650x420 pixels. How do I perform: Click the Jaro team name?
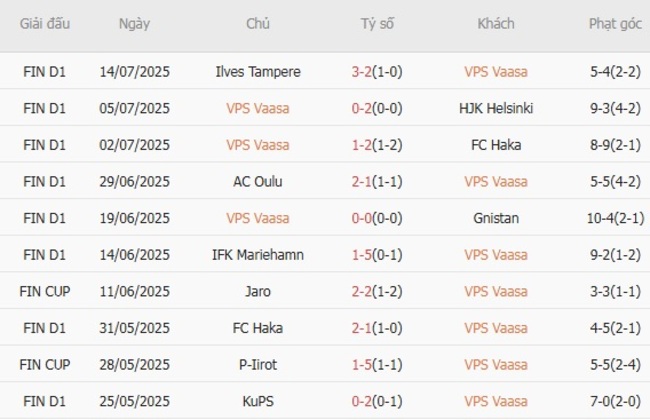pos(257,291)
